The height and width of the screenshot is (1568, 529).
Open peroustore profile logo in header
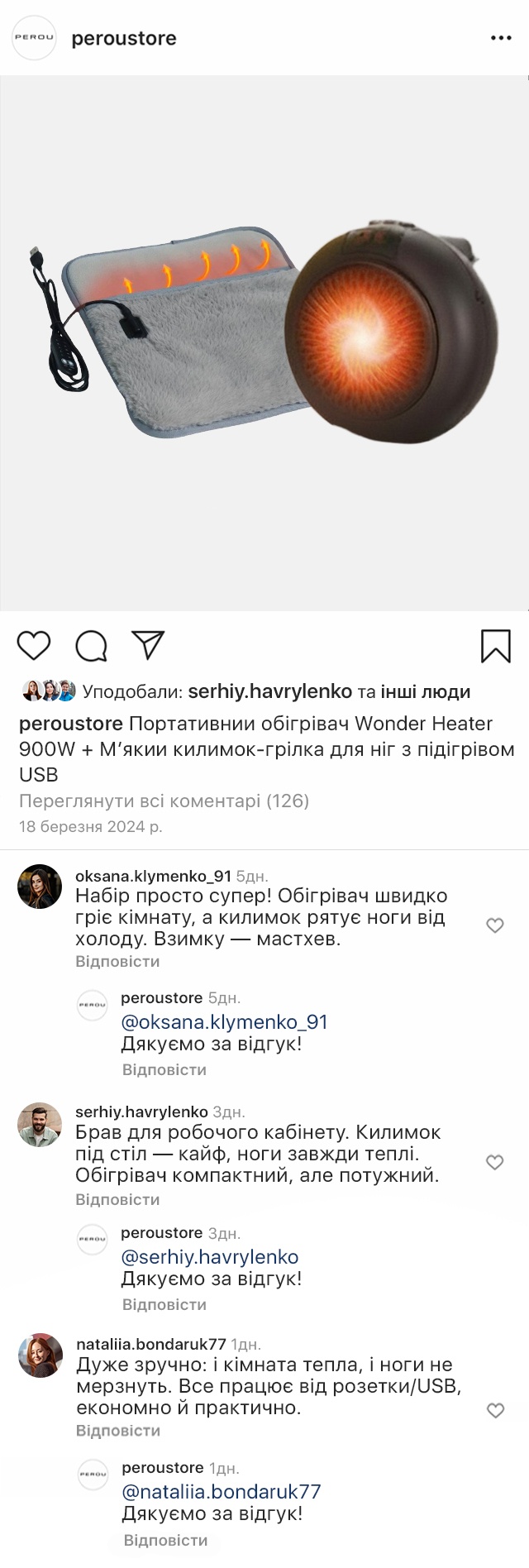pos(34,39)
